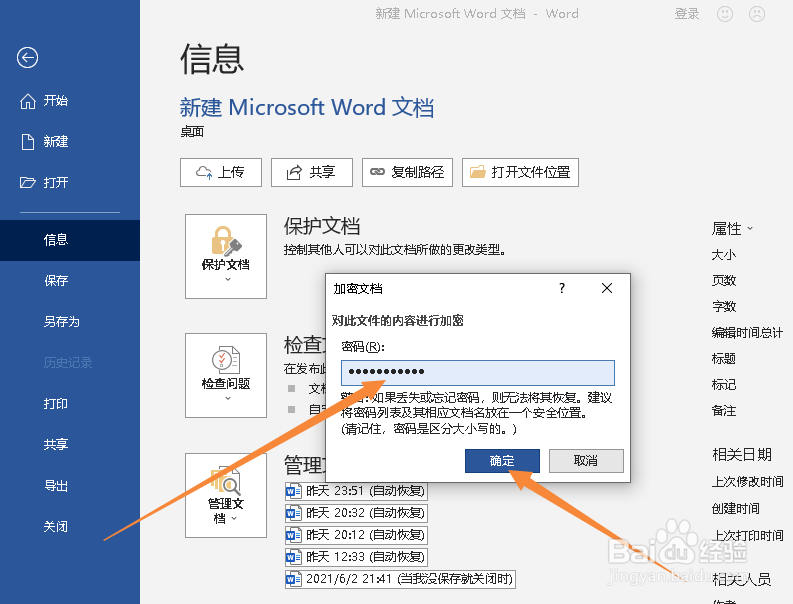Open the 昨天 20:32 (自动恢复) version
793x604 pixels.
pyautogui.click(x=356, y=513)
